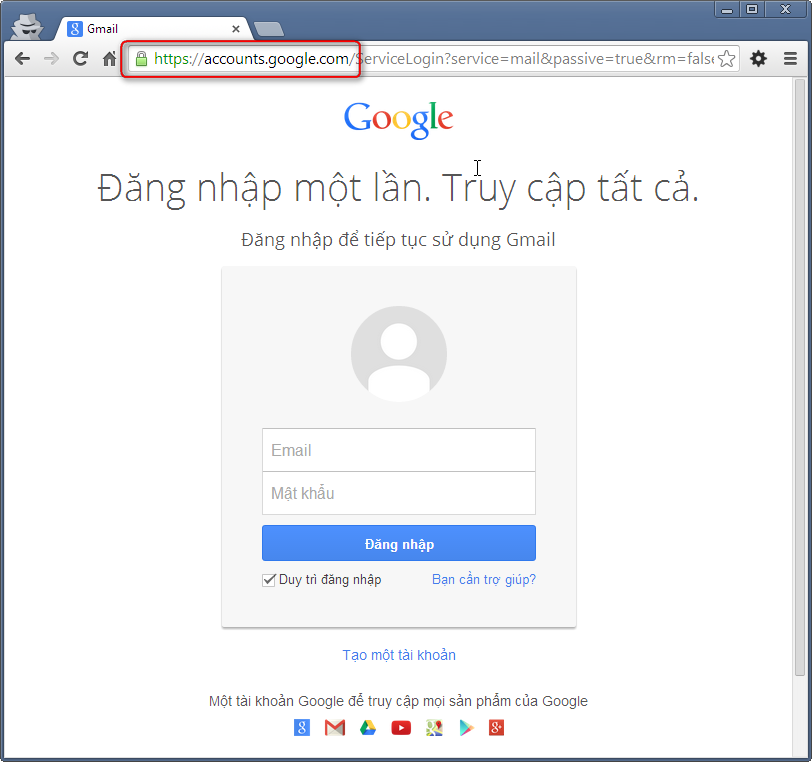Click the gray profile avatar picture
The image size is (812, 762).
(399, 354)
